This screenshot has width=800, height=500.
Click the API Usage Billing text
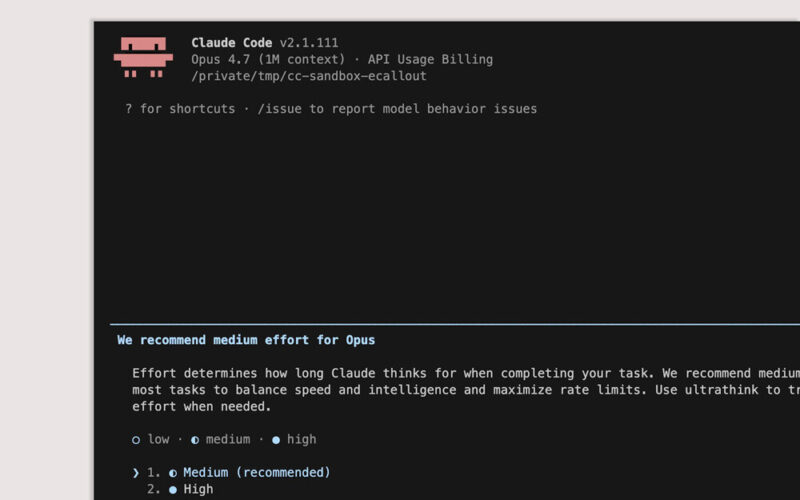coord(430,60)
